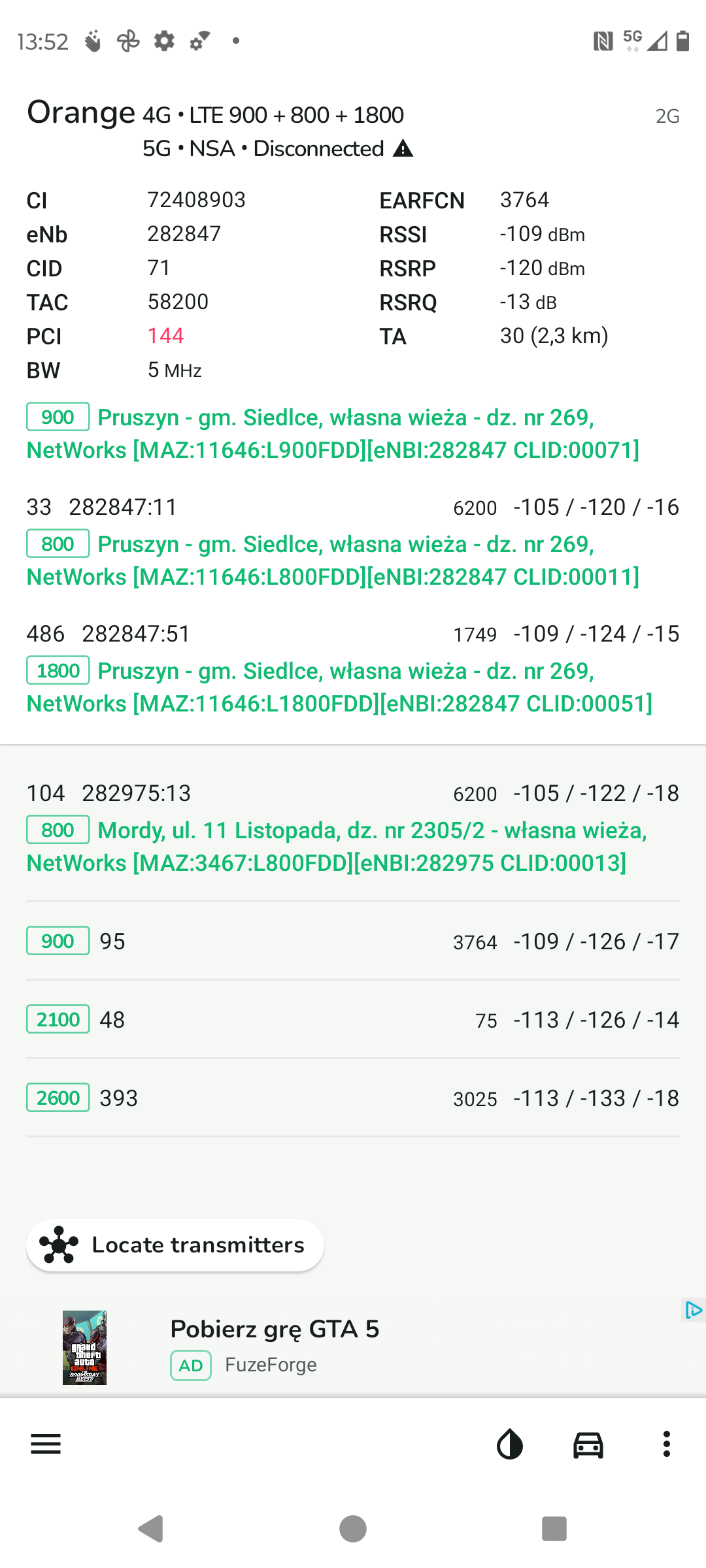Enable car driving mode icon
Viewport: 706px width, 1568px height.
pos(588,1444)
